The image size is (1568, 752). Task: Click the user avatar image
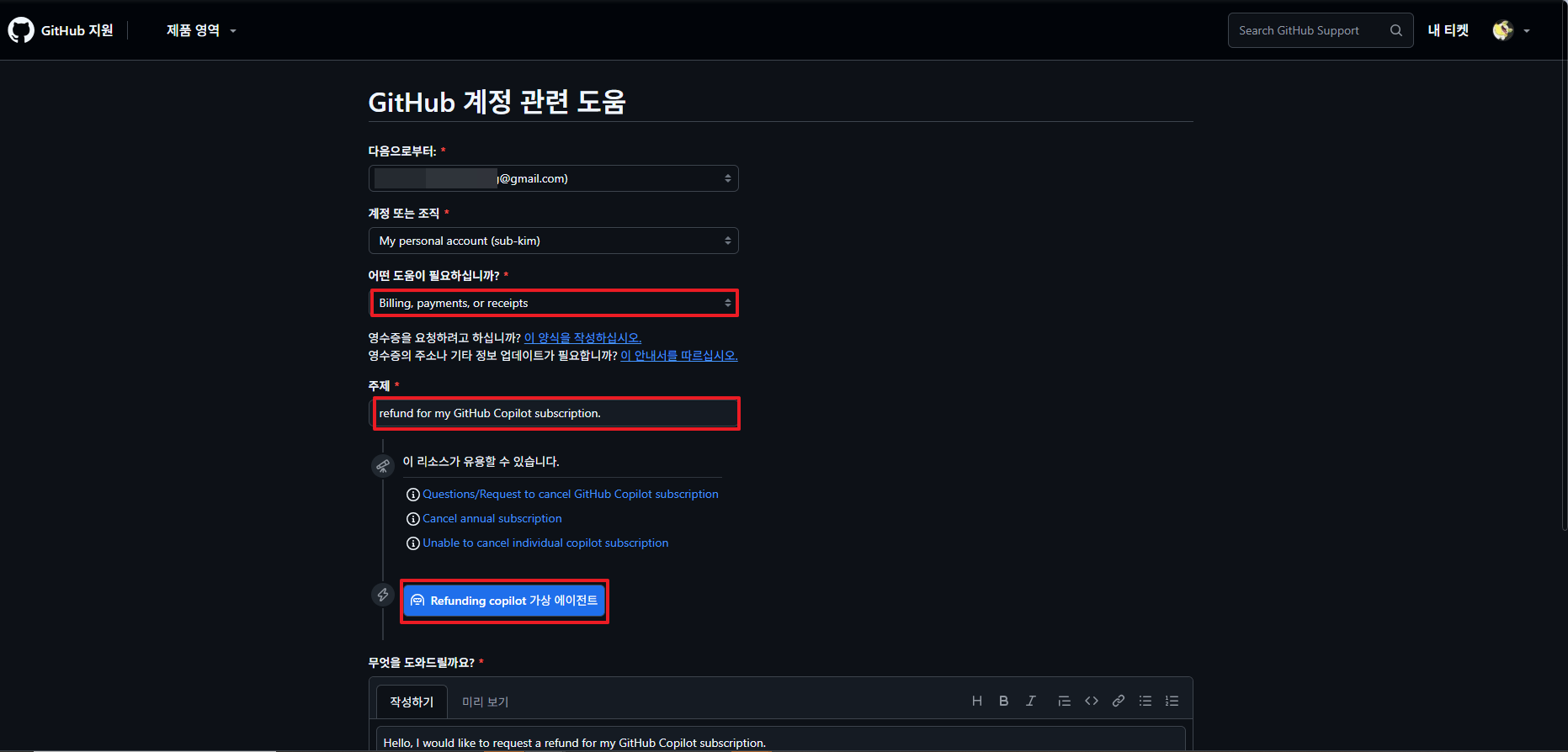(1503, 30)
